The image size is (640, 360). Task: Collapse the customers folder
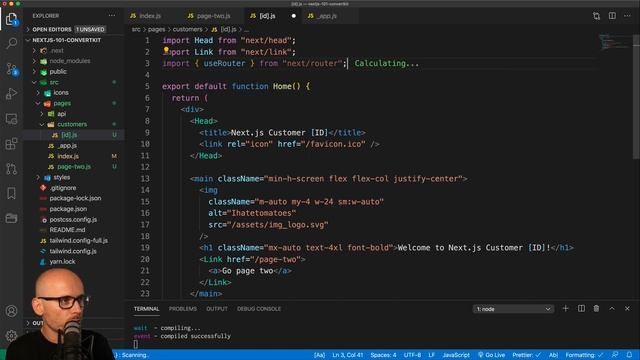42,124
